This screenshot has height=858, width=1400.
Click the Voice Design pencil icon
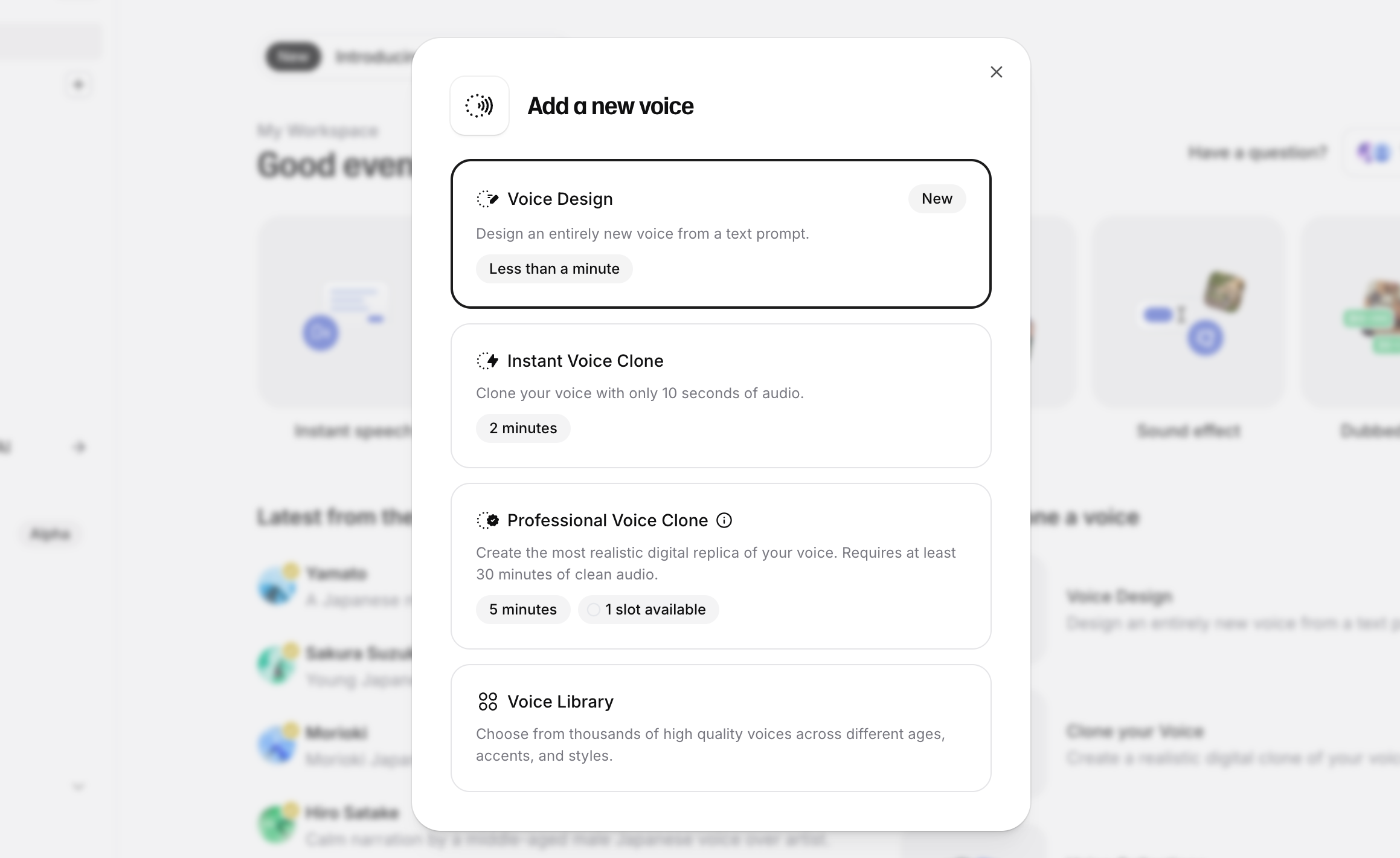tap(487, 199)
